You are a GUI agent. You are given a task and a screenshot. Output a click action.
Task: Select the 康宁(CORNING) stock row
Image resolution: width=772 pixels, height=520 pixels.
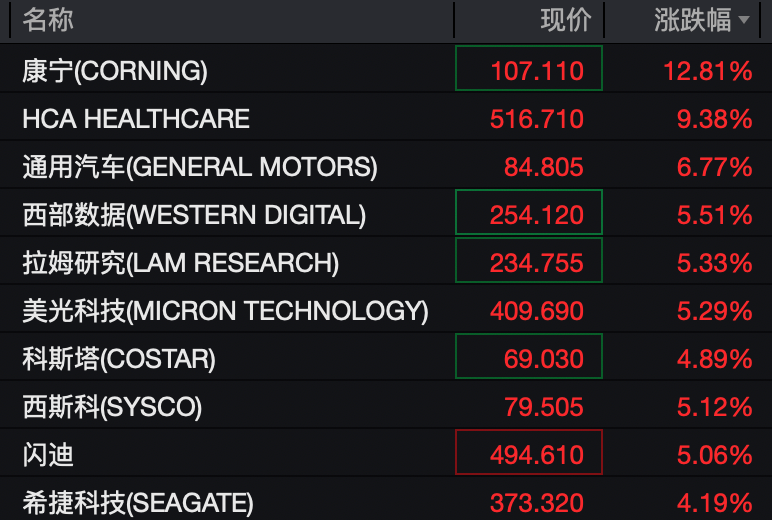[115, 71]
